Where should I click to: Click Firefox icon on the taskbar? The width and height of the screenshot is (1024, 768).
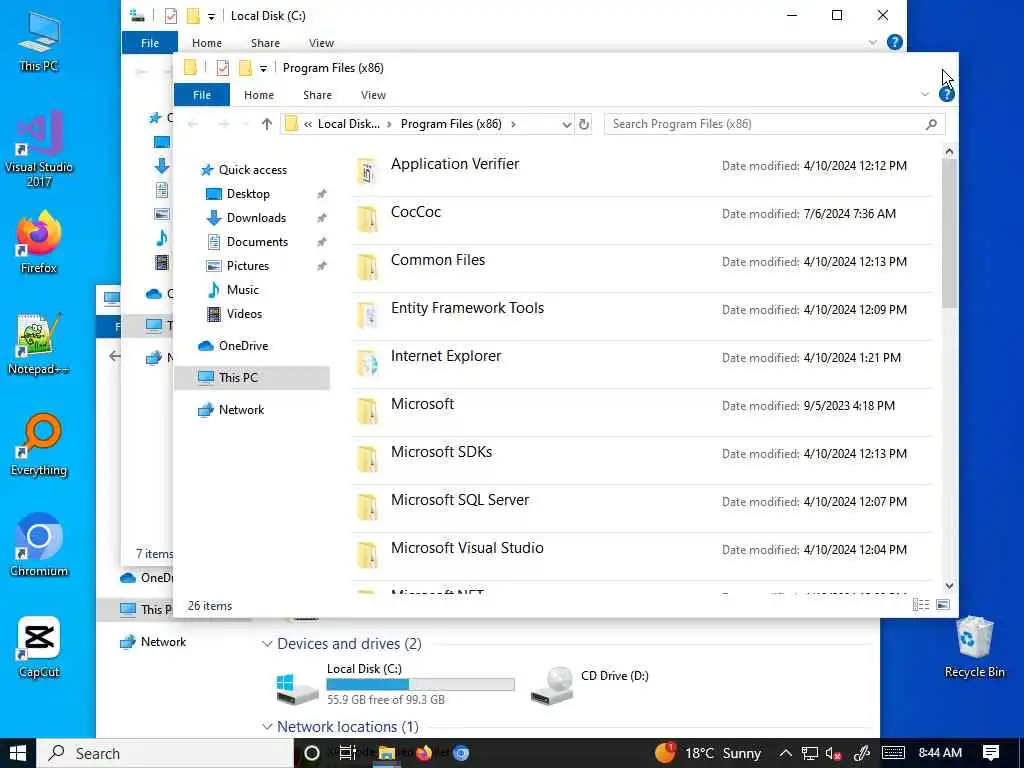[424, 753]
